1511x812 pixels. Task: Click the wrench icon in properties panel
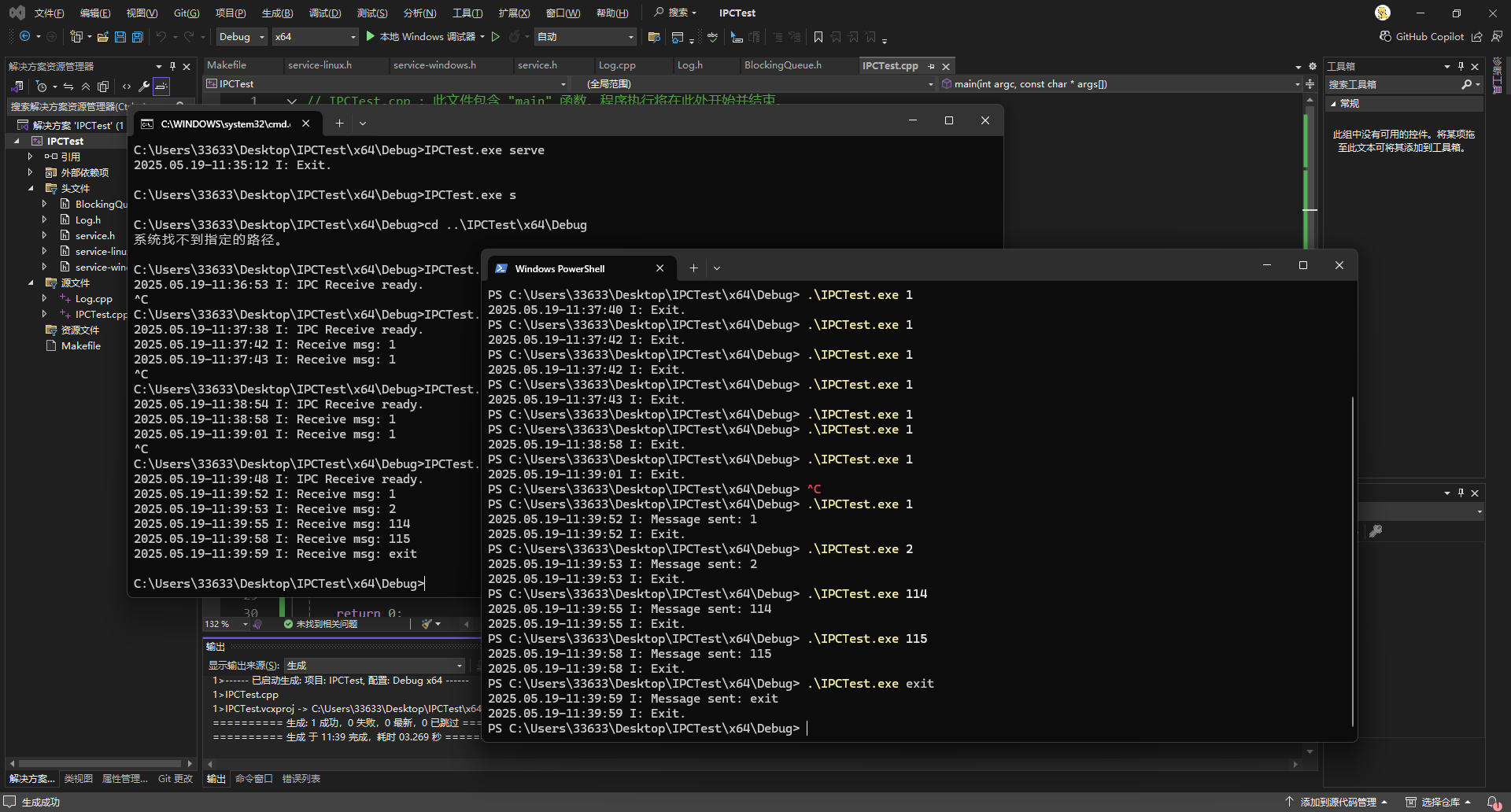(x=1376, y=531)
